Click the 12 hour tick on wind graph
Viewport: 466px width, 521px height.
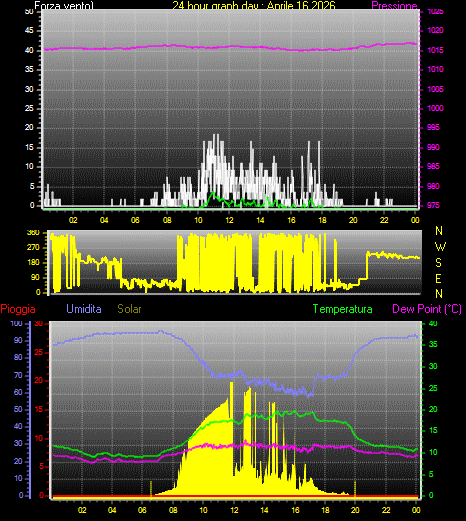(x=229, y=220)
